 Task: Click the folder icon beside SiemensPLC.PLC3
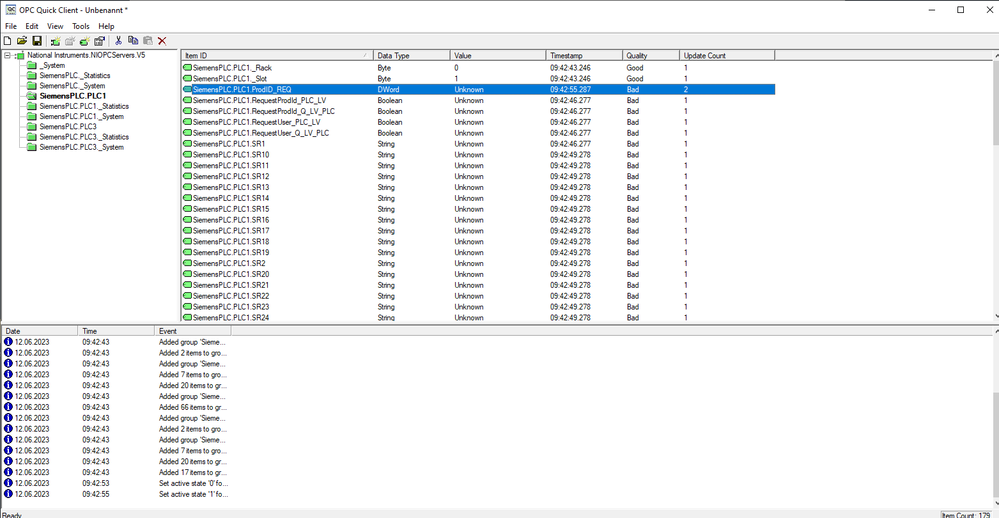32,127
